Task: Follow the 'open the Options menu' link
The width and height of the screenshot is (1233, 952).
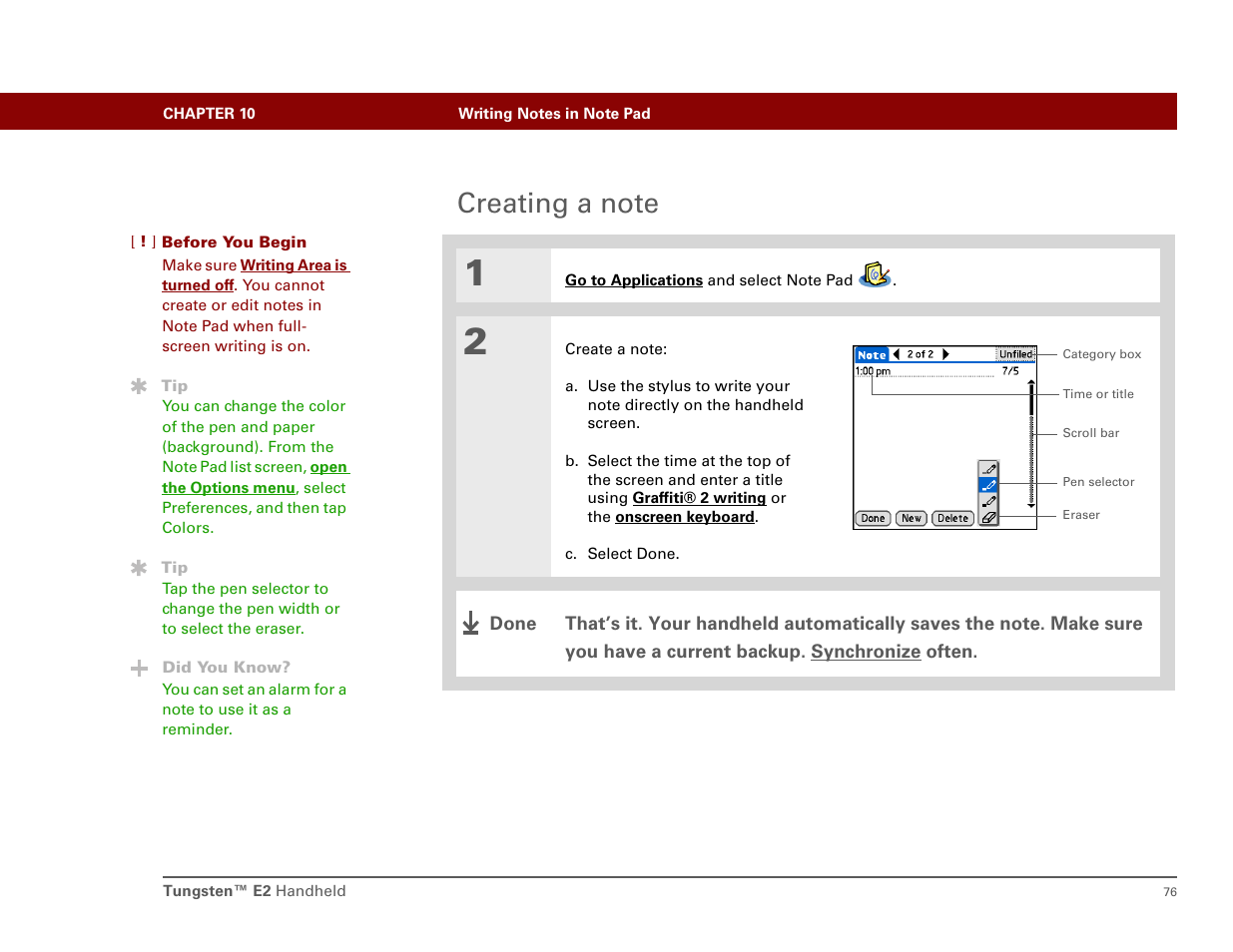Action: click(x=257, y=478)
